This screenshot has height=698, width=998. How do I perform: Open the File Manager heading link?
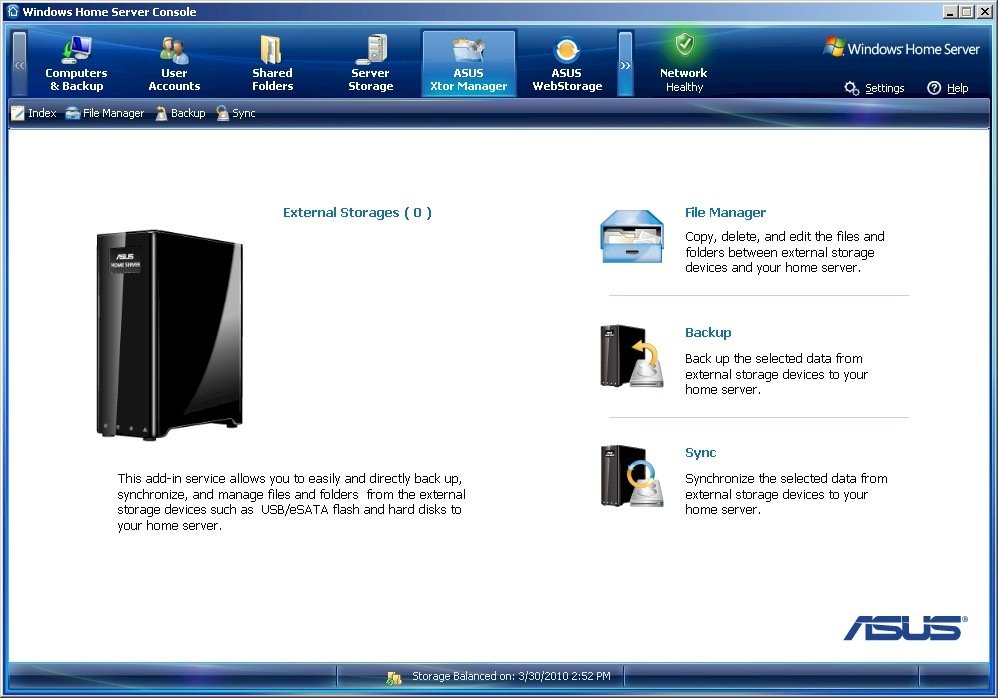(x=725, y=213)
